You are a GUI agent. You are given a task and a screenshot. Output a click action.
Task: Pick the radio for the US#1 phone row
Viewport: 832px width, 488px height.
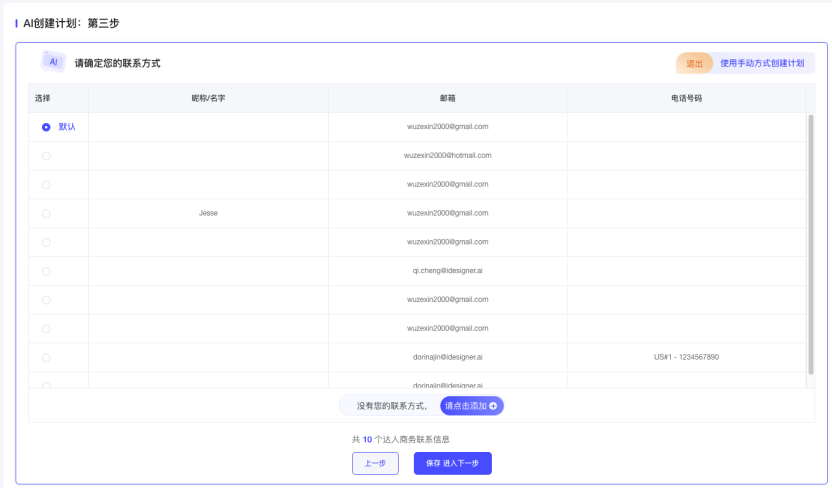coord(46,357)
